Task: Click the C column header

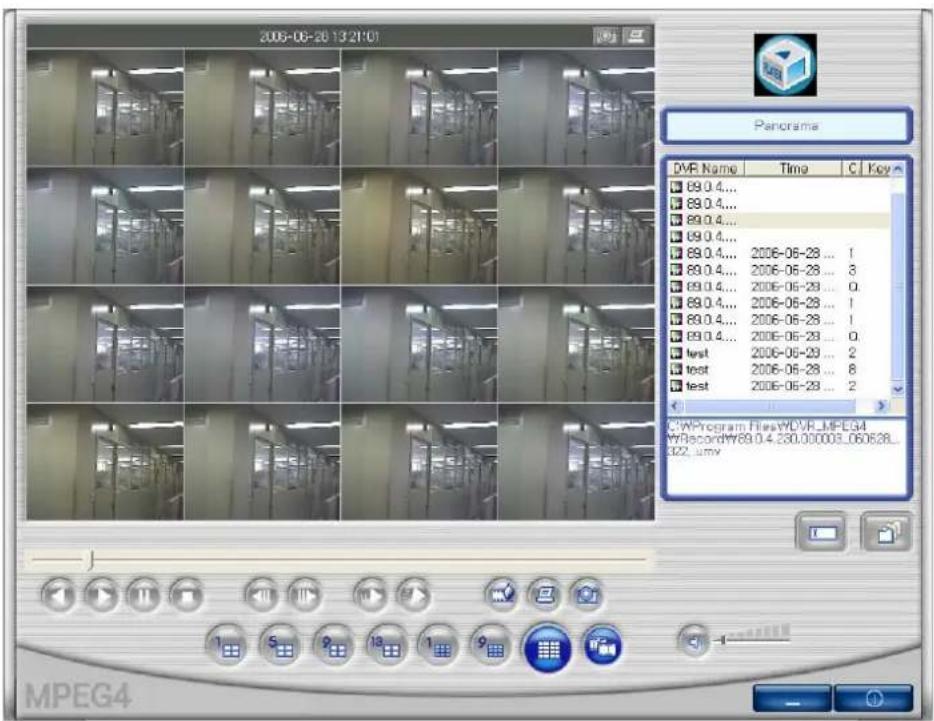Action: [852, 169]
